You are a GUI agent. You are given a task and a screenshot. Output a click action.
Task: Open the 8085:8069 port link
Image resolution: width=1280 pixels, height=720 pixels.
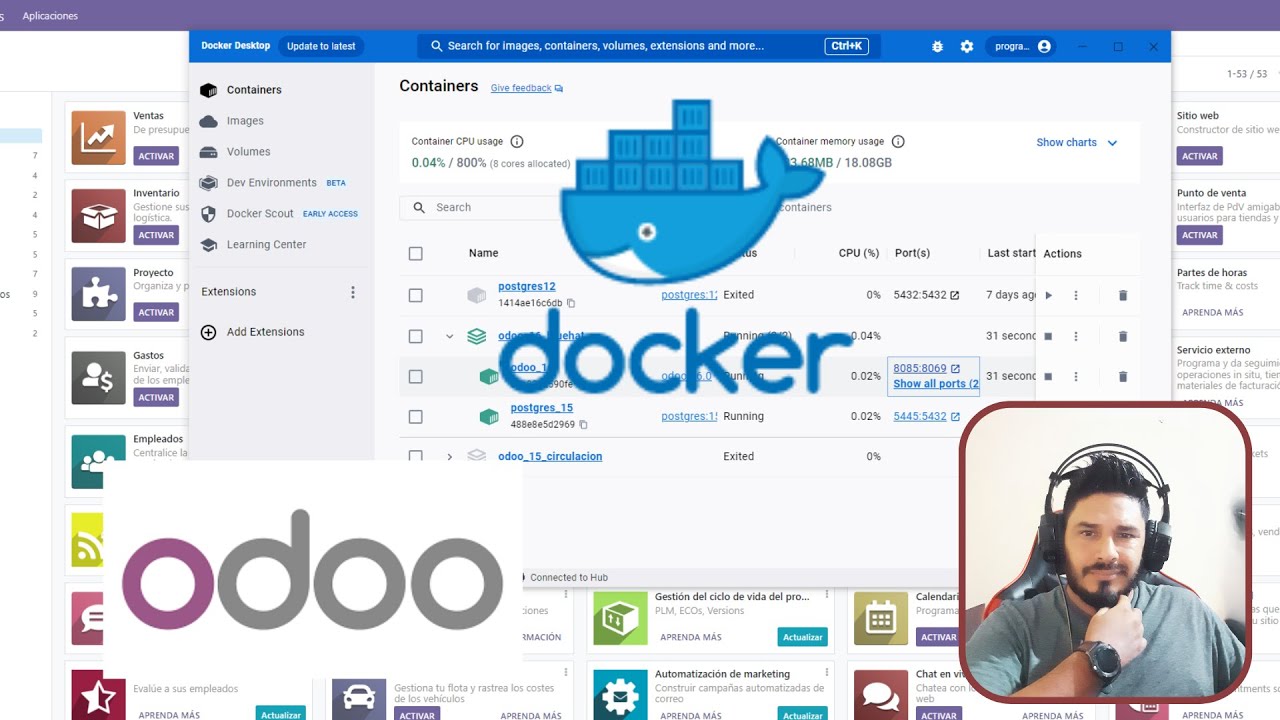[920, 369]
